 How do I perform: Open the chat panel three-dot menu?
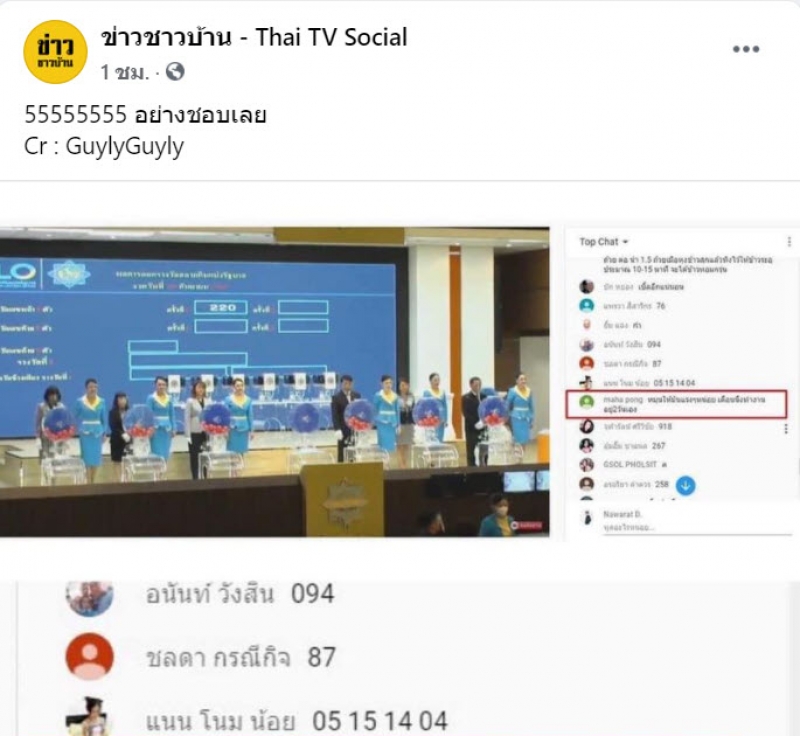[x=789, y=242]
